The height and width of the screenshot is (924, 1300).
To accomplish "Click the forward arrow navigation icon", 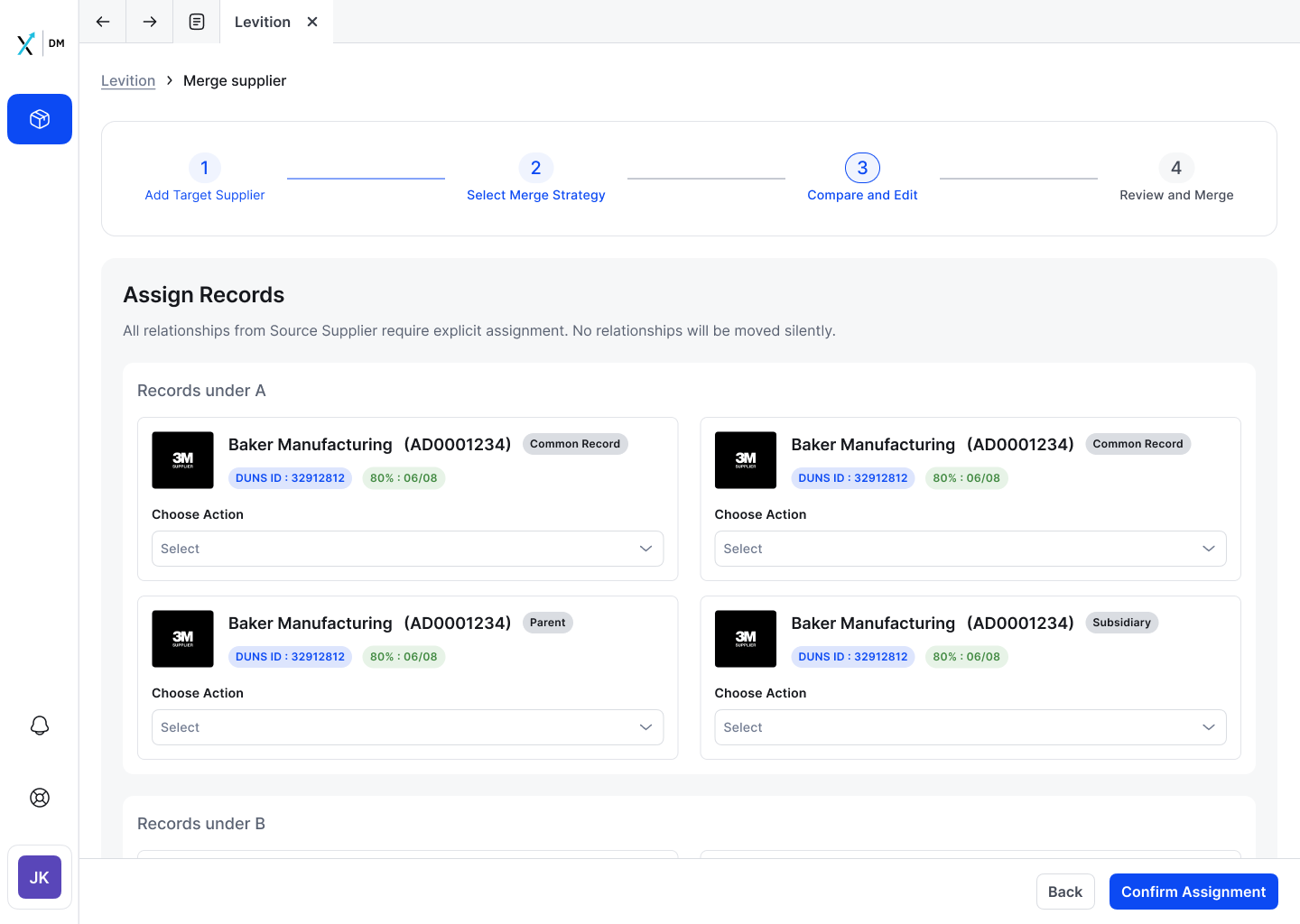I will [x=150, y=22].
